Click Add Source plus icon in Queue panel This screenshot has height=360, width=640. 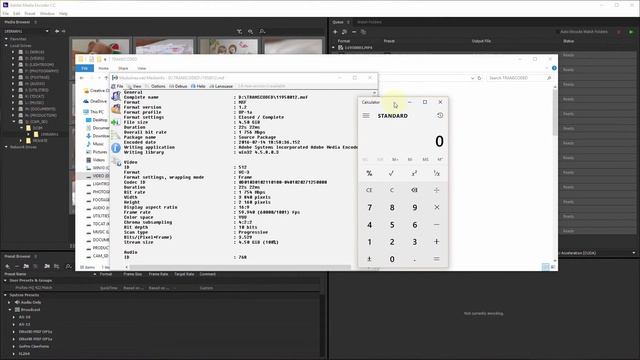click(x=335, y=32)
